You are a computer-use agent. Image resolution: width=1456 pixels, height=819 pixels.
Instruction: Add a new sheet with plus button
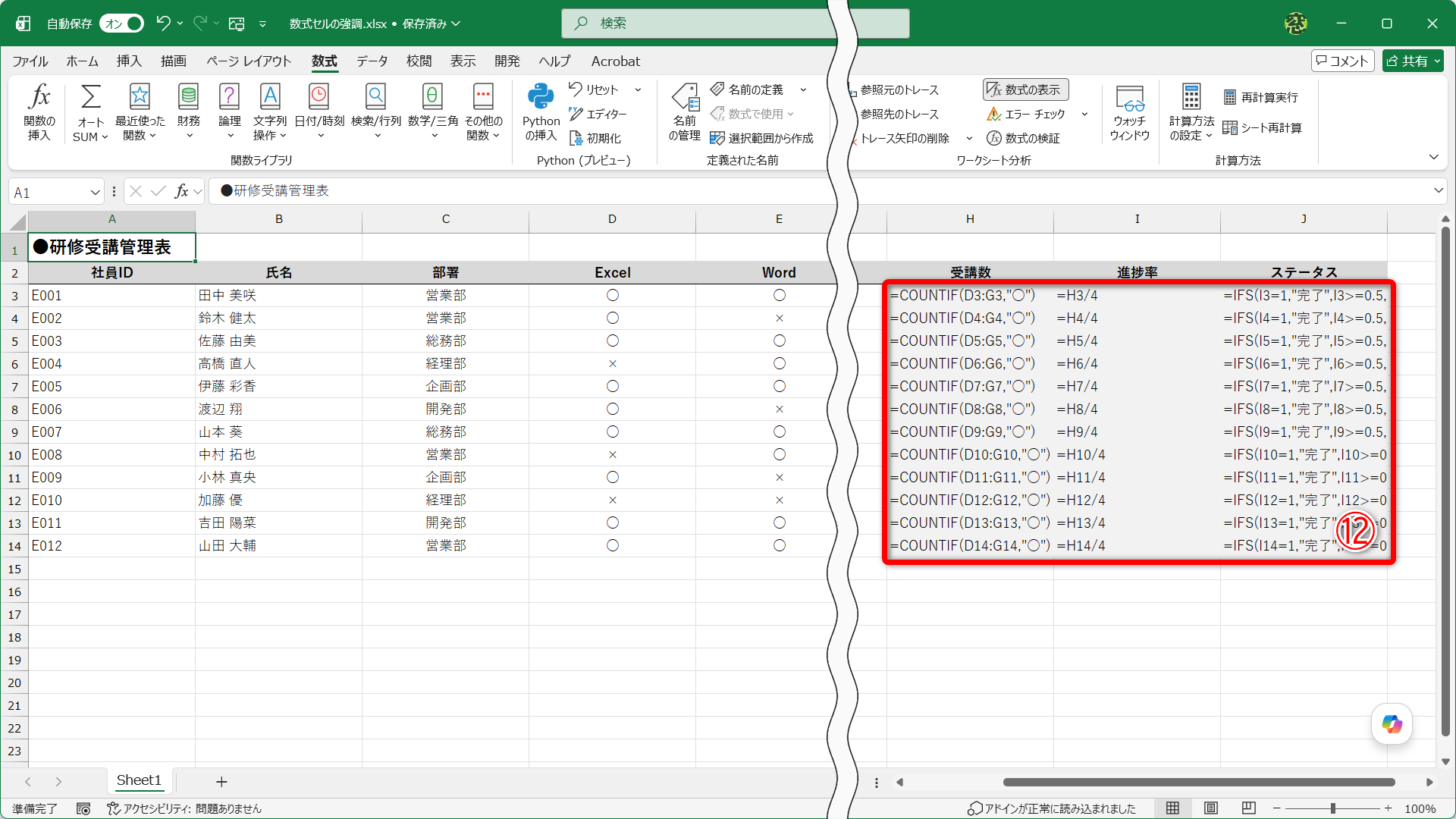(221, 781)
